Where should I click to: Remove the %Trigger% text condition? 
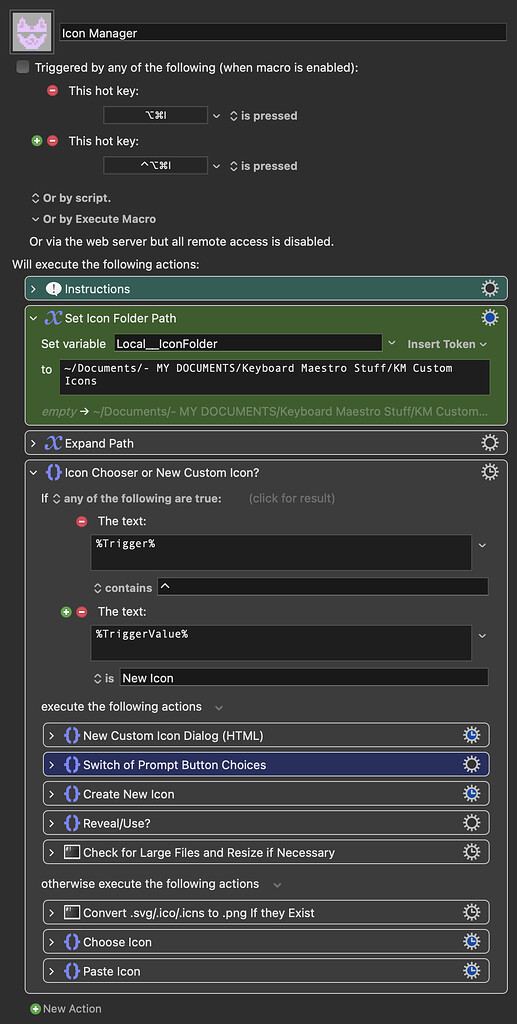pyautogui.click(x=82, y=521)
